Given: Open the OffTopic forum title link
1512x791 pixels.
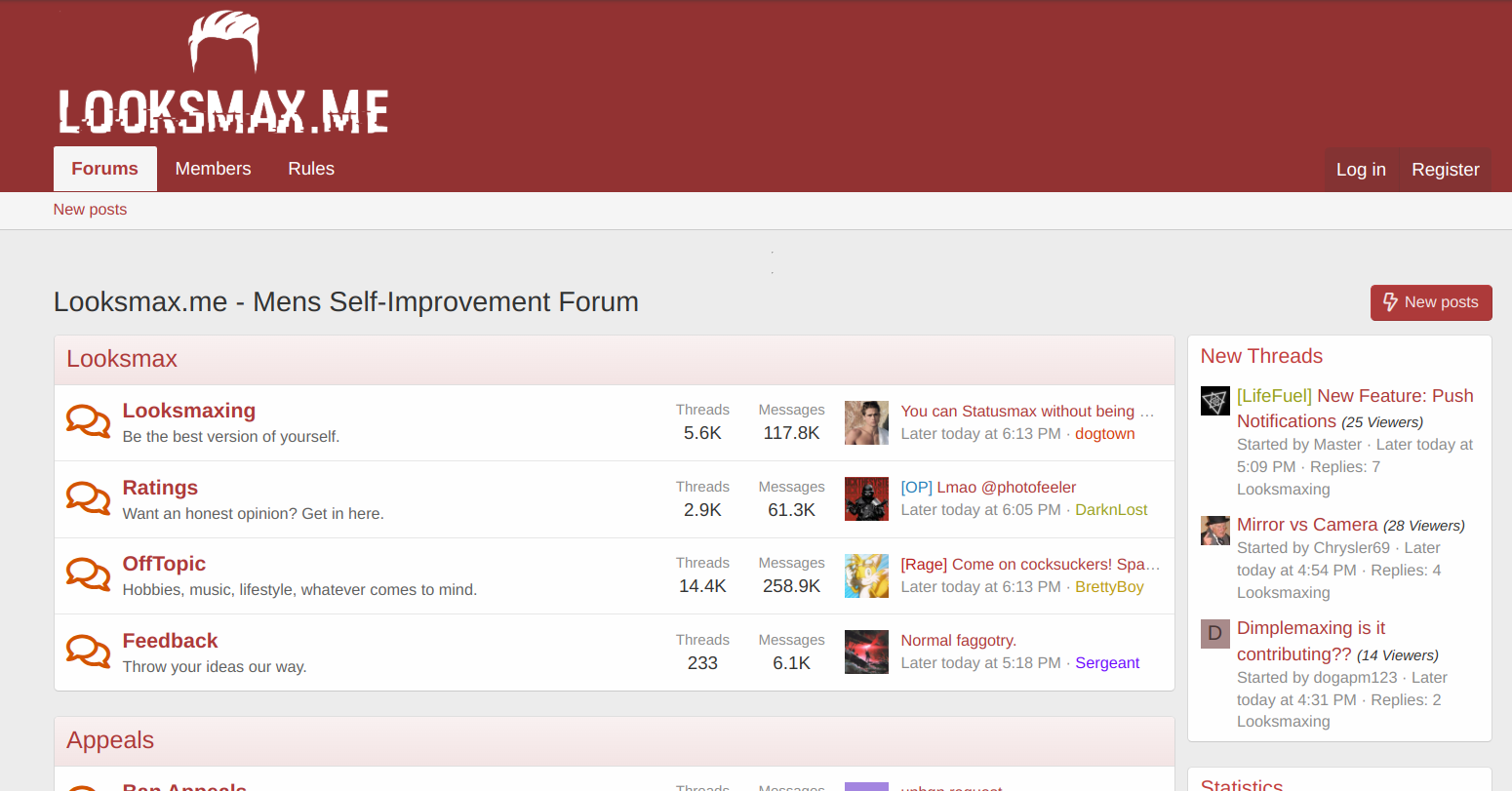Looking at the screenshot, I should [x=164, y=564].
